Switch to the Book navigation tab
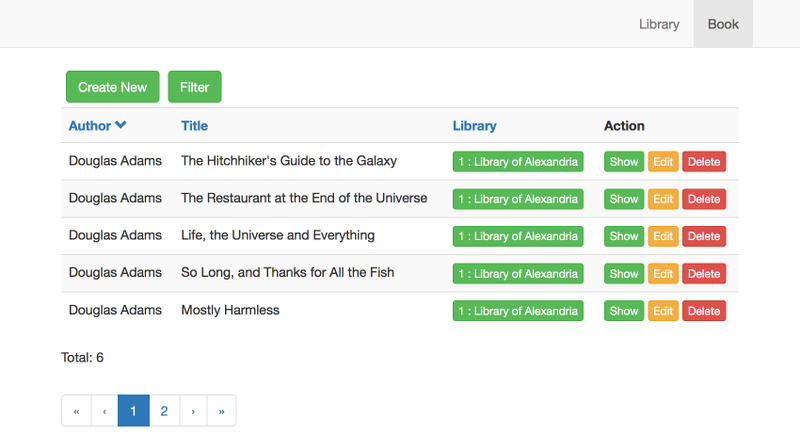 coord(723,24)
